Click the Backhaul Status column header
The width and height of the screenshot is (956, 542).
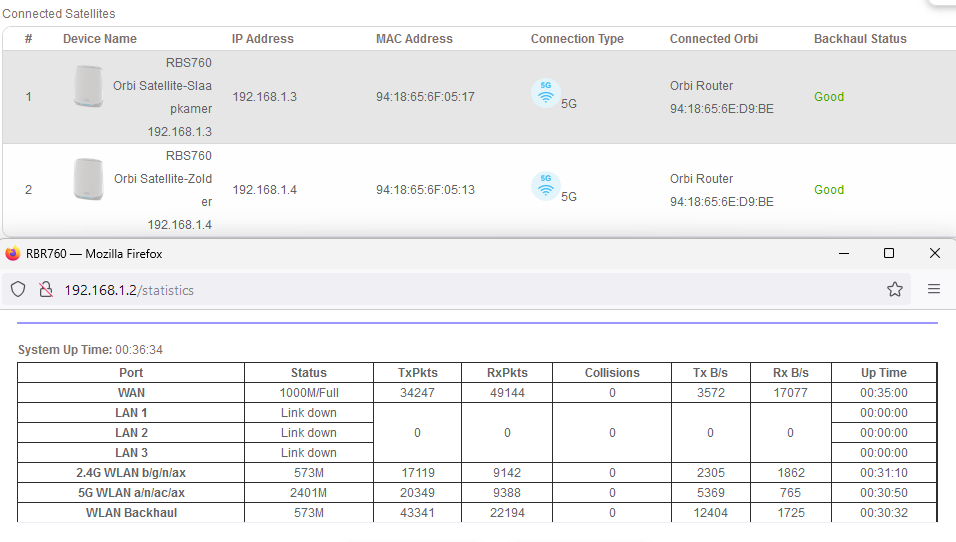[860, 38]
